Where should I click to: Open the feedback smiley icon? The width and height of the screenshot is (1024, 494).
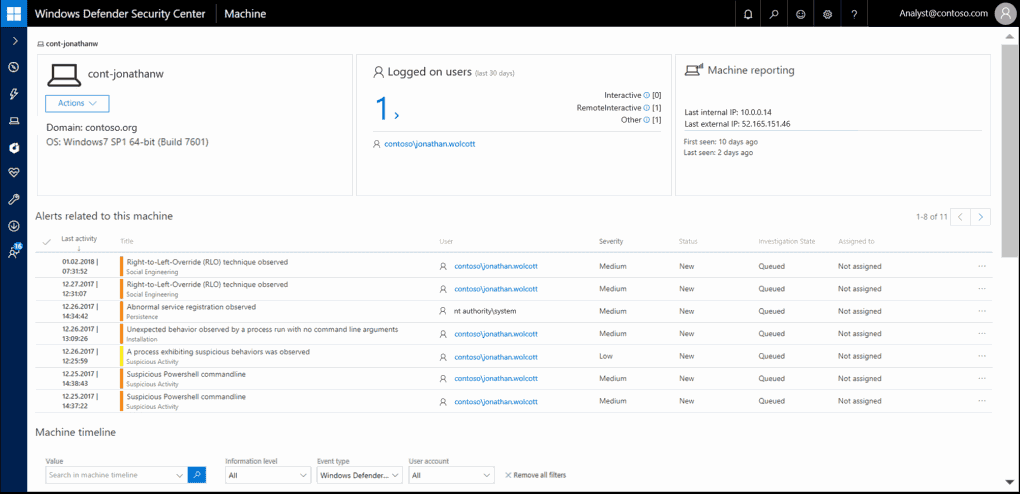tap(801, 14)
